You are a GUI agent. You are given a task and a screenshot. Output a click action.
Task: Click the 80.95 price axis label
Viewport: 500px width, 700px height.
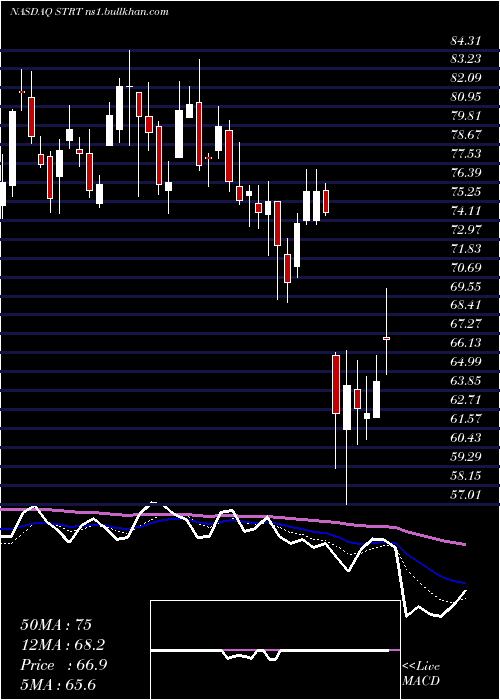pos(466,97)
